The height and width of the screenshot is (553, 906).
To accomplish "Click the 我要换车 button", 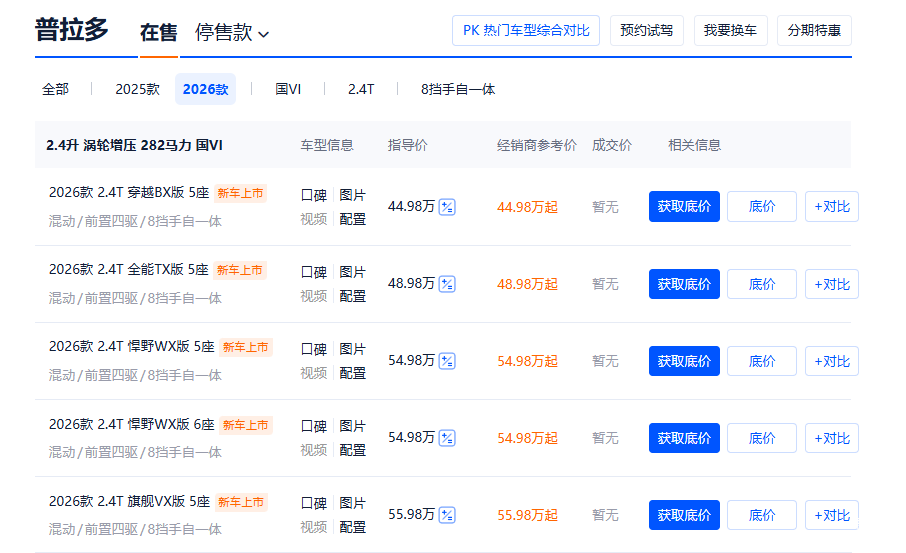I will click(x=730, y=31).
